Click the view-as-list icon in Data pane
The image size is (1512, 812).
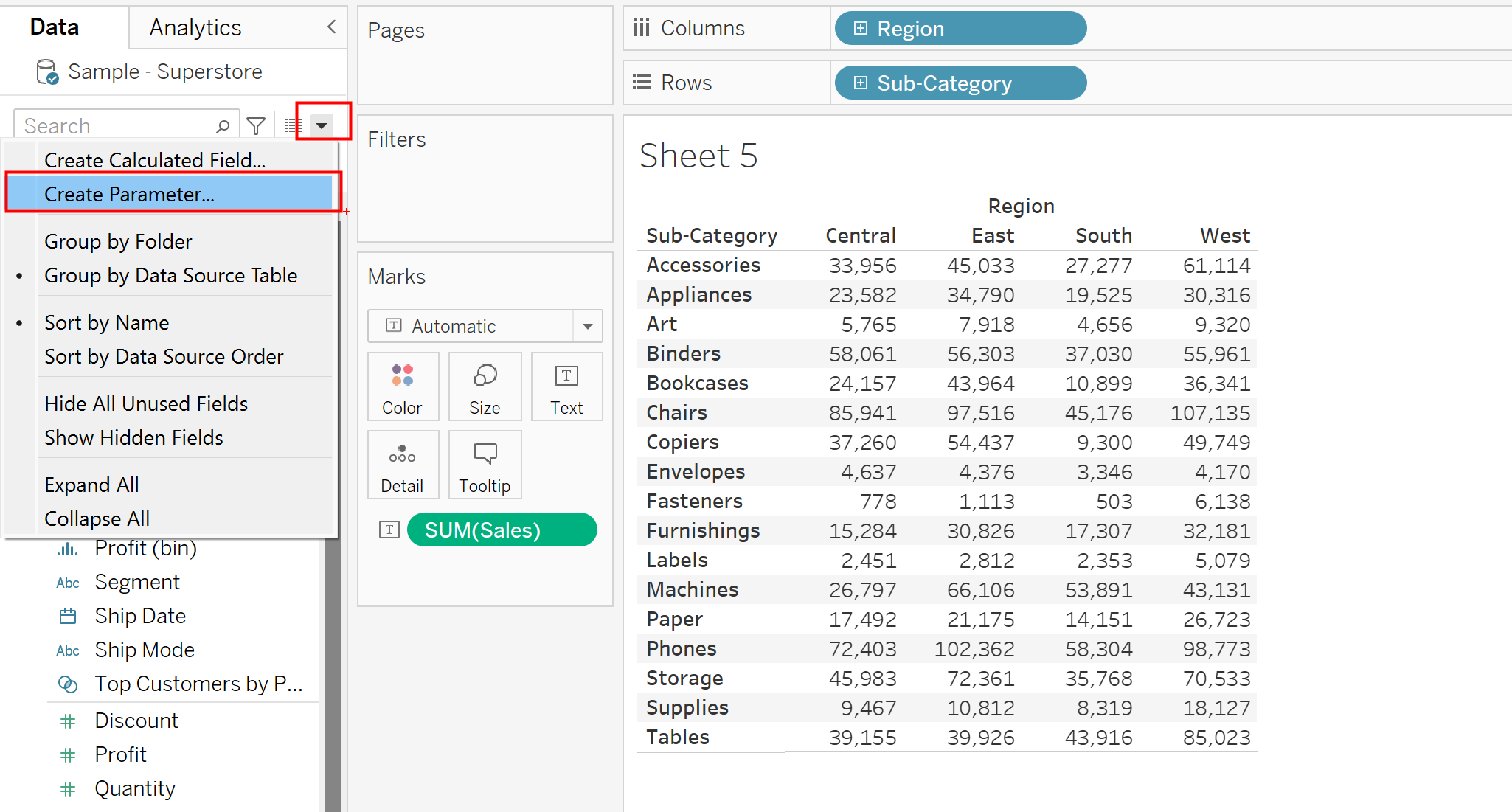pos(294,126)
